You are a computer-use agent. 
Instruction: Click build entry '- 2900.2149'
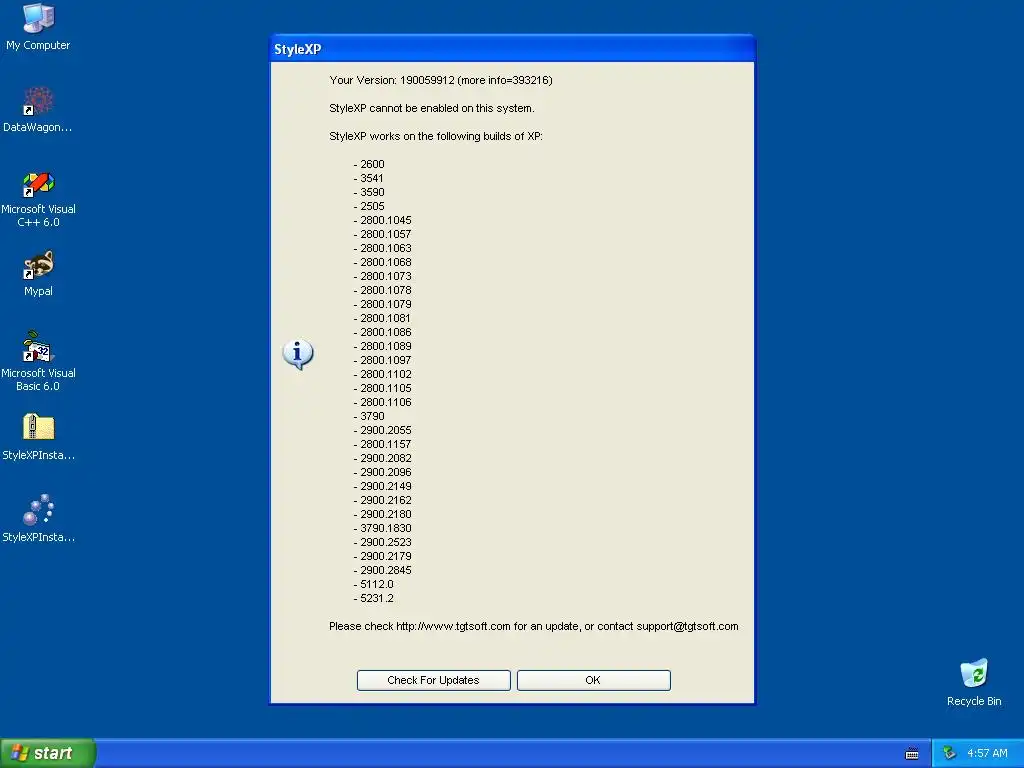(x=383, y=487)
